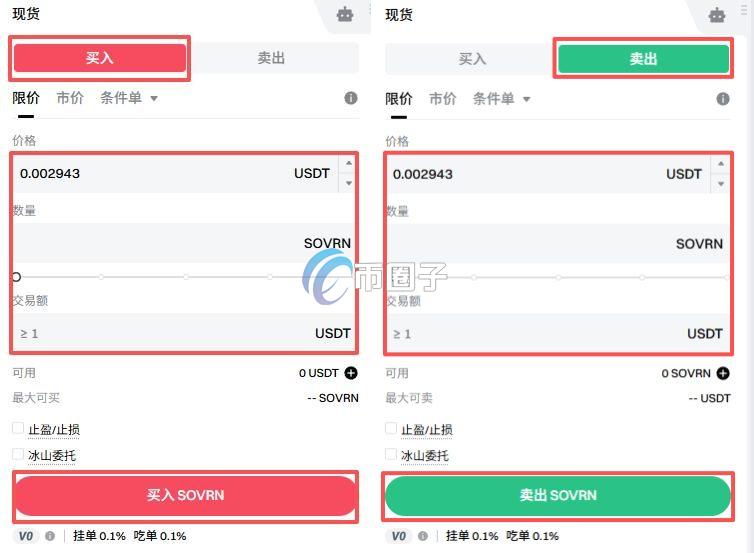
Task: Click fee info icon beside V0 in buy panel
Action: coord(50,536)
